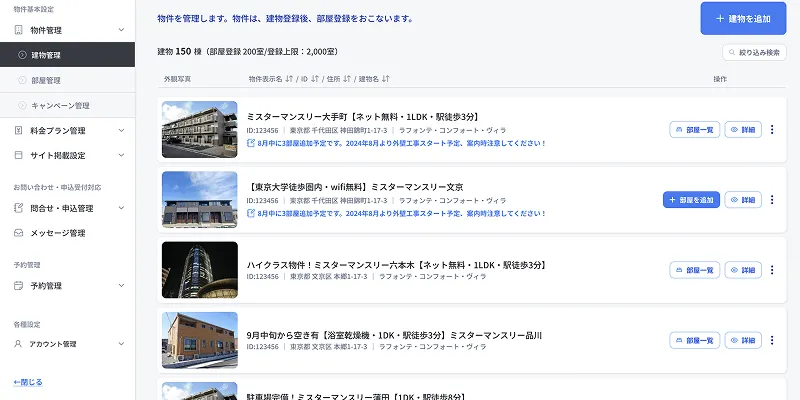Click 部屋一覧 for ミスターマンスリー六本木
Image resolution: width=800 pixels, height=400 pixels.
point(694,270)
